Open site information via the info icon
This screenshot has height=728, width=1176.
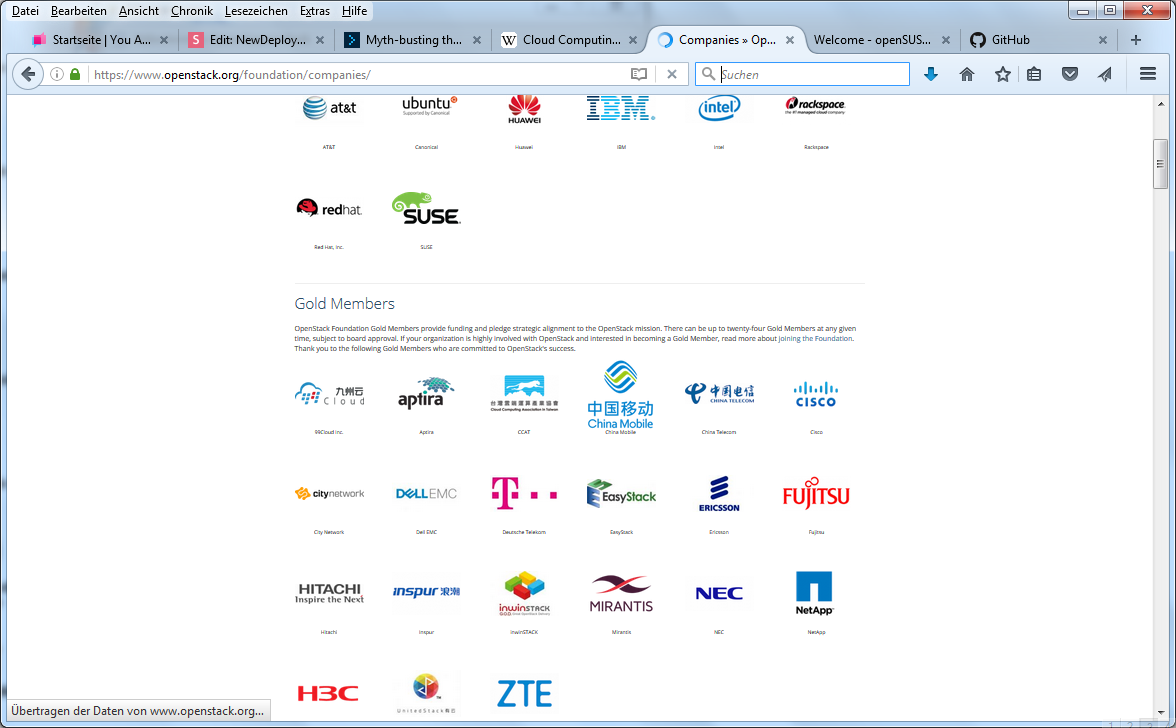pos(57,74)
